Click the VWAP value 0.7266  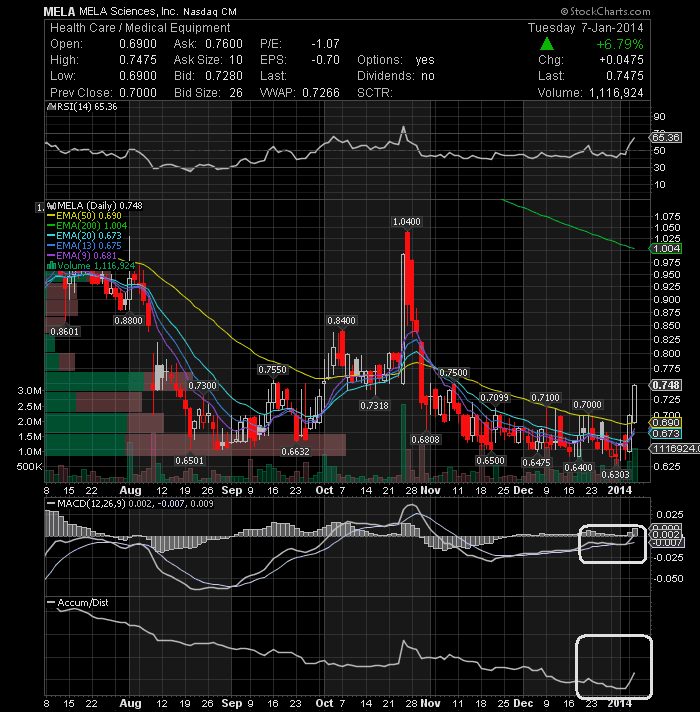(x=320, y=93)
